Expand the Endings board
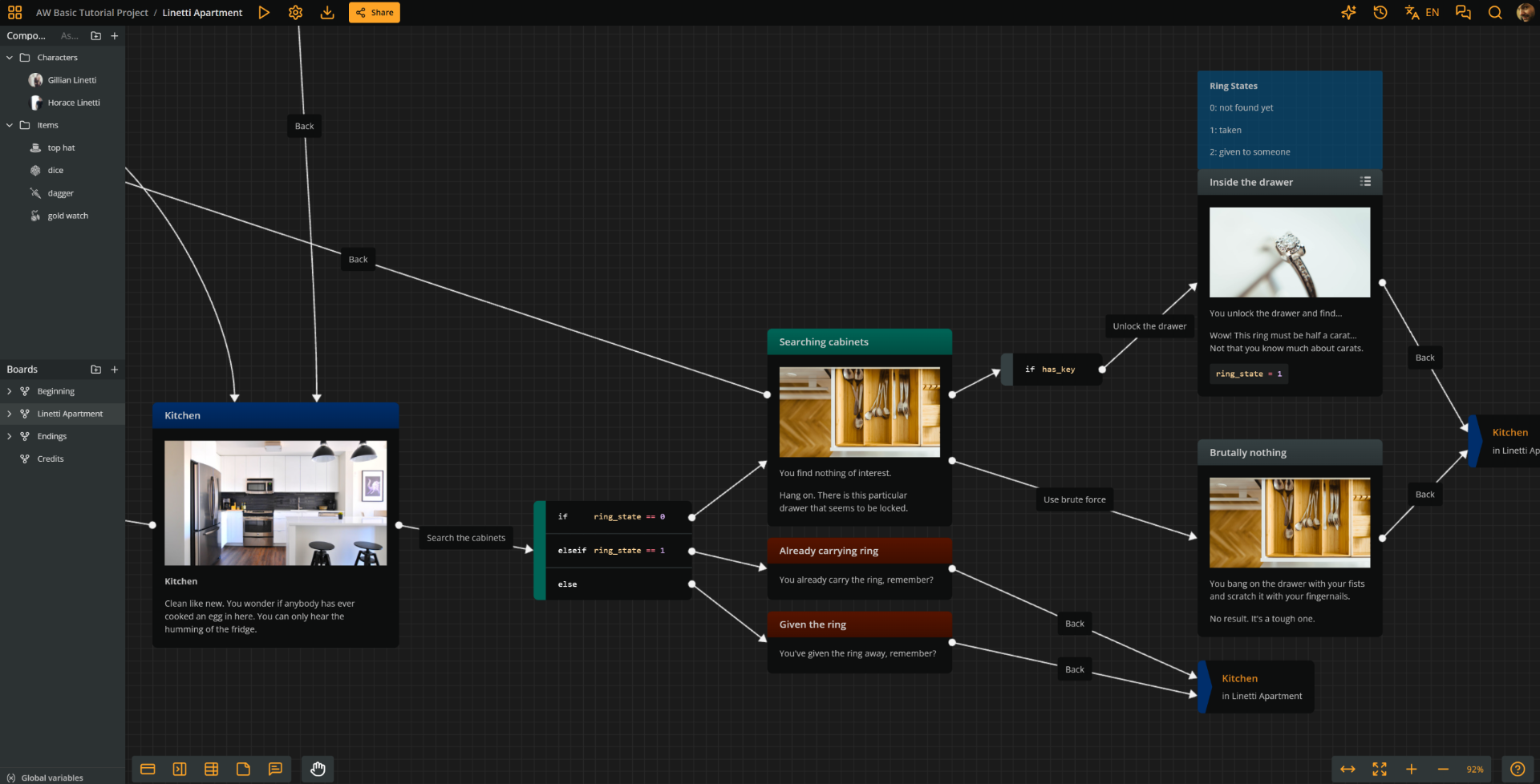The image size is (1540, 784). coord(10,436)
